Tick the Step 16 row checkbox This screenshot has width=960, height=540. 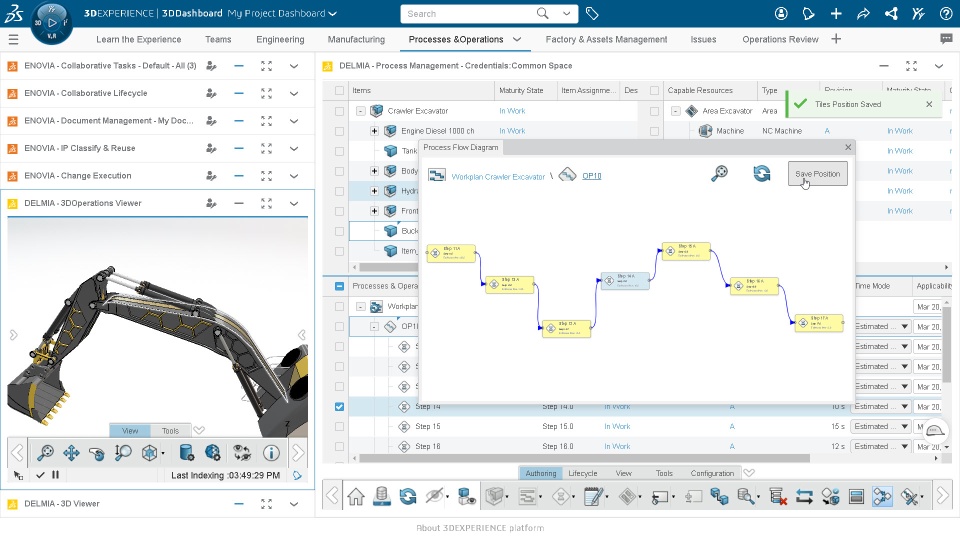(339, 446)
